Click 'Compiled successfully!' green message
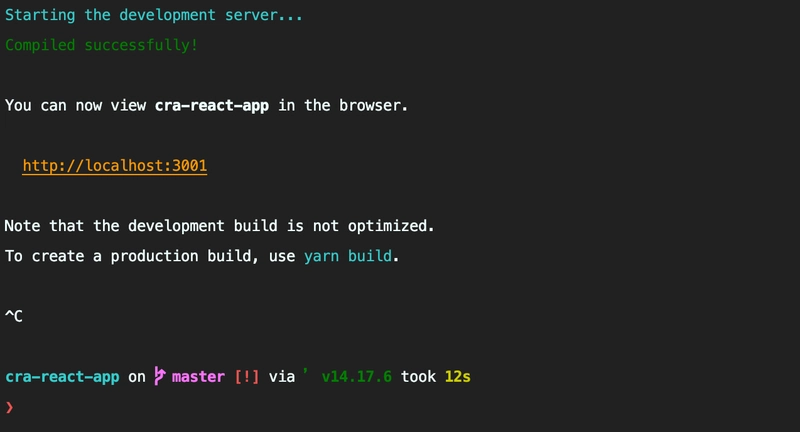This screenshot has width=800, height=432. coord(102,45)
